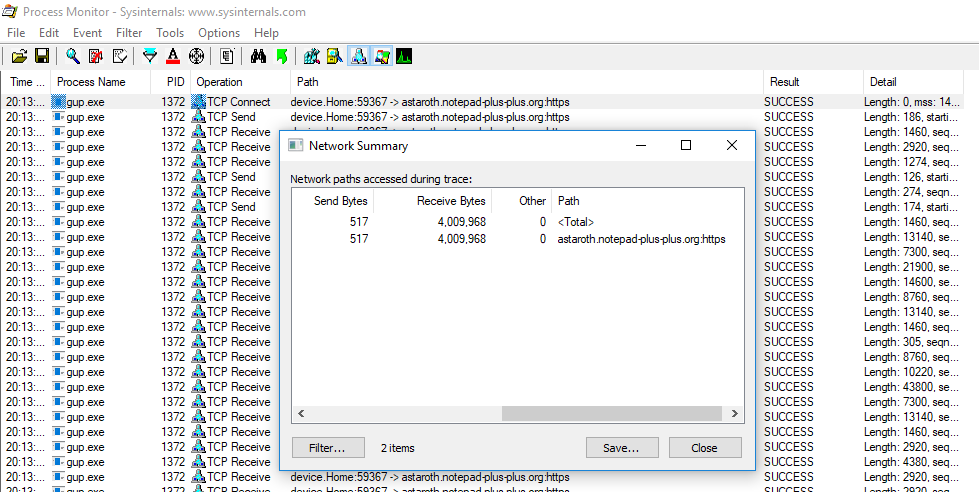Select the <Total> row in Network Summary
This screenshot has width=979, height=492.
tap(518, 222)
